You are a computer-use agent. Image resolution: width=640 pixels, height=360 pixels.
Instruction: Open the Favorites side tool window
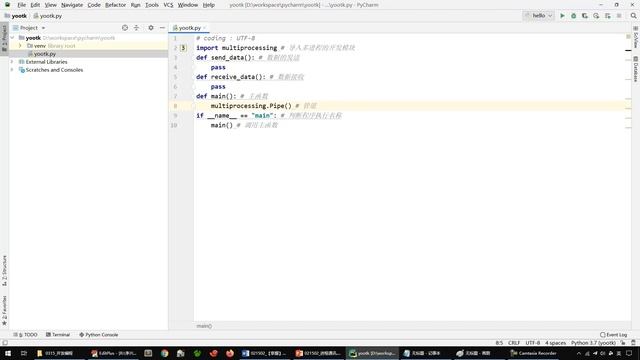pos(4,310)
